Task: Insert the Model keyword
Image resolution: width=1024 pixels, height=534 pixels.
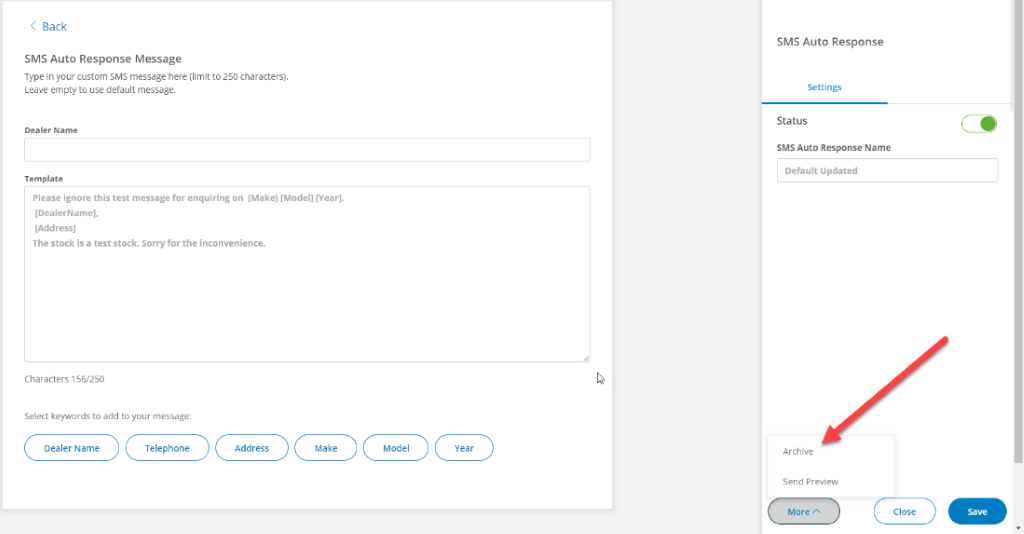Action: pyautogui.click(x=395, y=448)
